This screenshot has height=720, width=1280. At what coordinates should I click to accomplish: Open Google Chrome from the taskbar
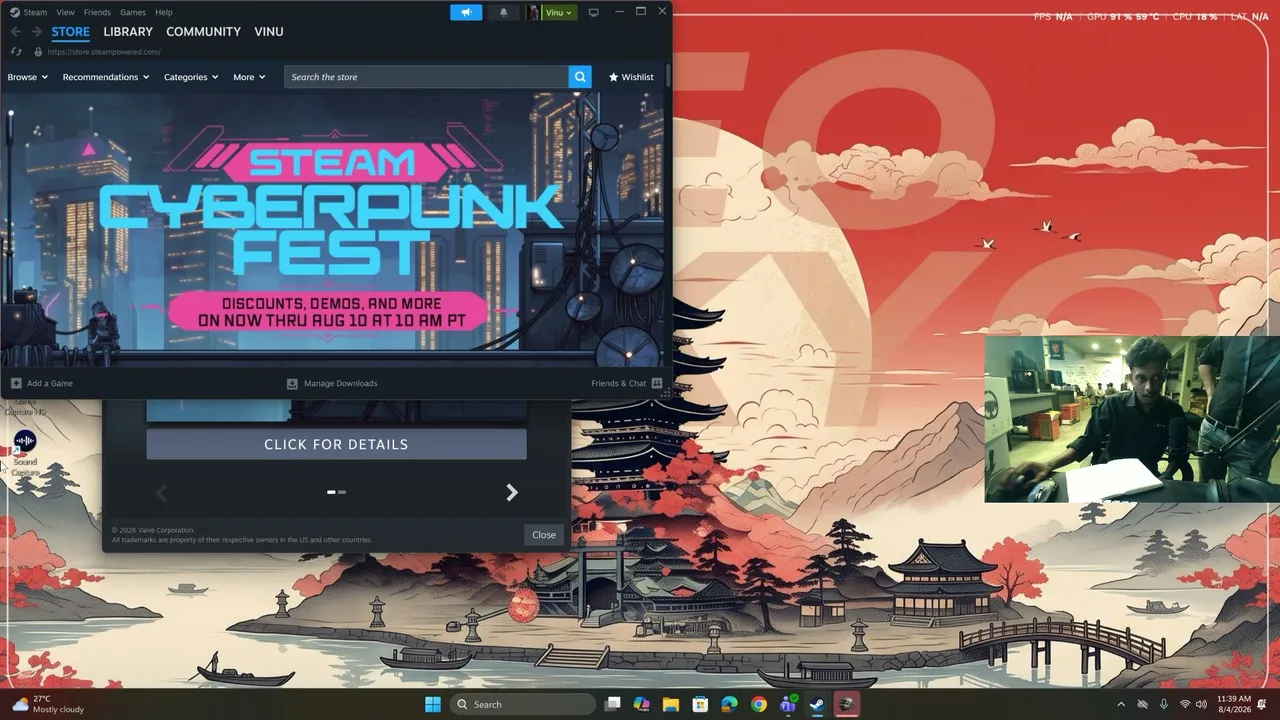coord(759,704)
